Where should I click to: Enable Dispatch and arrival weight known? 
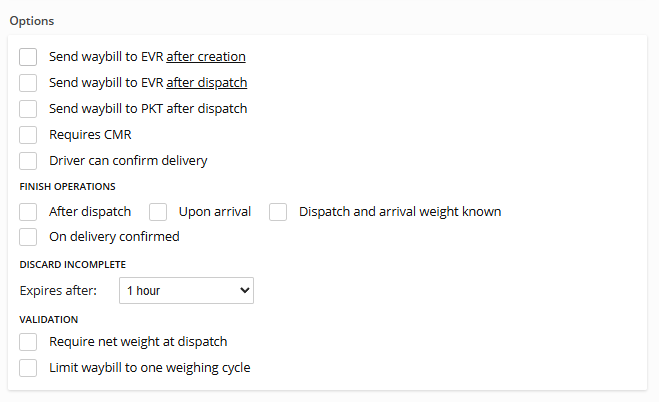tap(278, 212)
